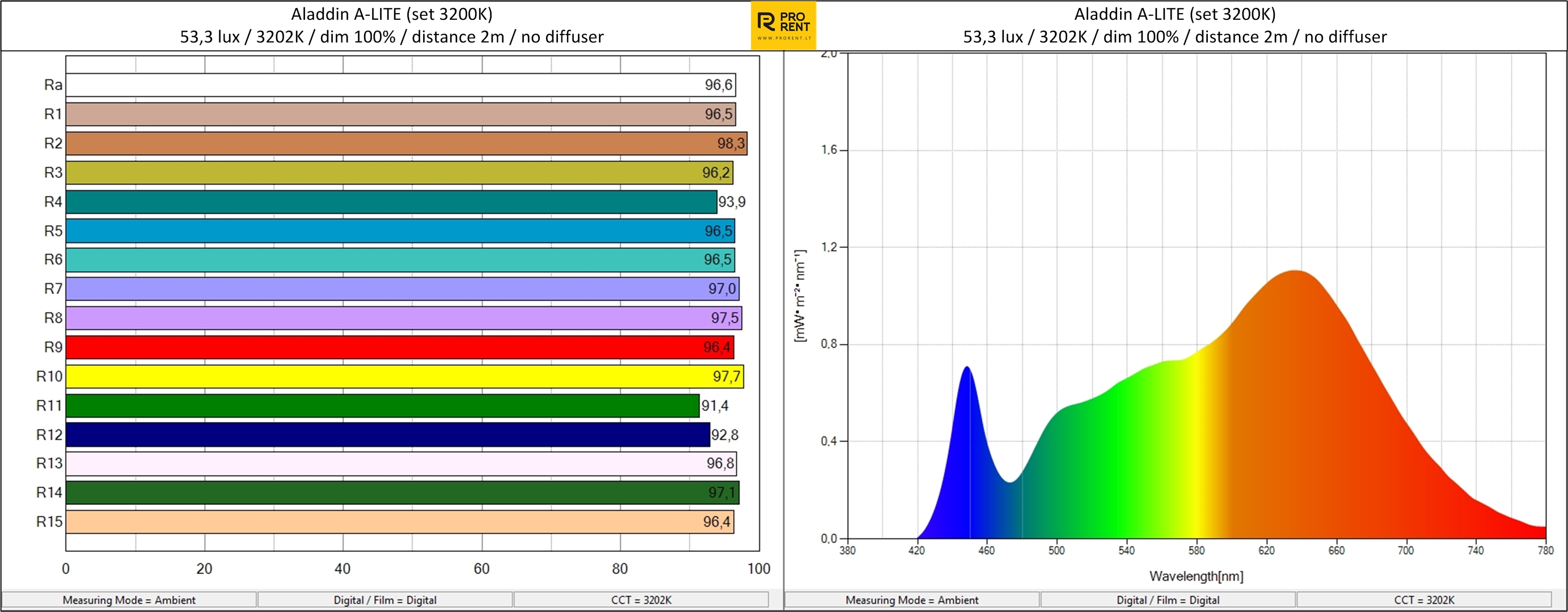Click the R2 value 98,3
1568x612 pixels.
pos(730,143)
